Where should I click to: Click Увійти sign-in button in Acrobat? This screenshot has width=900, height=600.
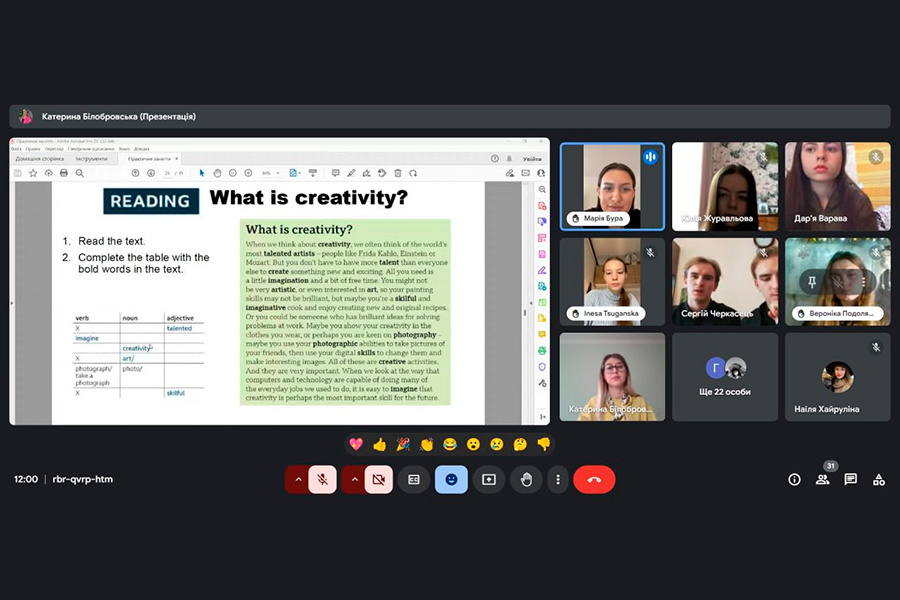pyautogui.click(x=532, y=159)
